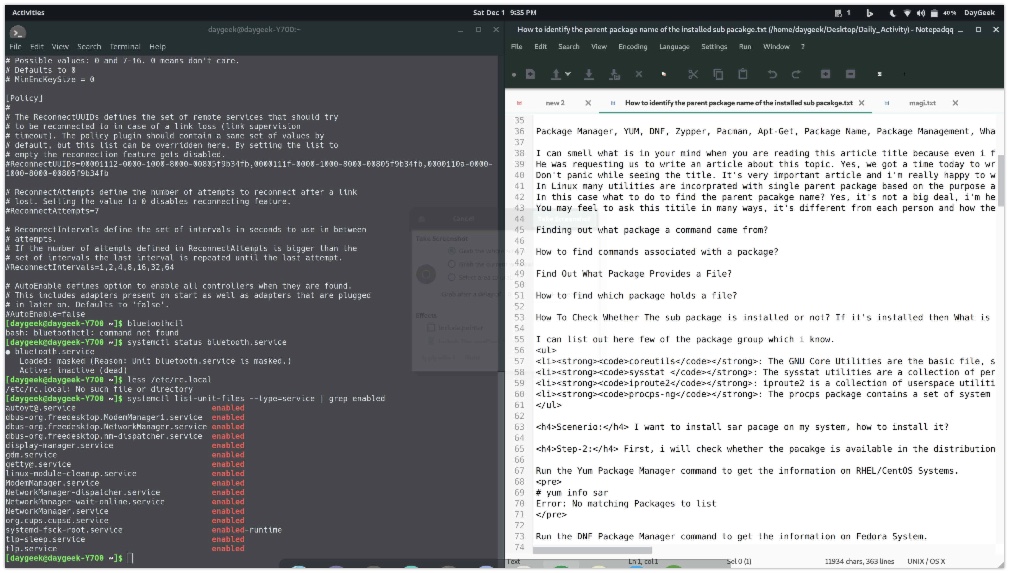Click the Paste clipboard icon in the toolbar
This screenshot has height=573, width=1009.
click(x=743, y=74)
